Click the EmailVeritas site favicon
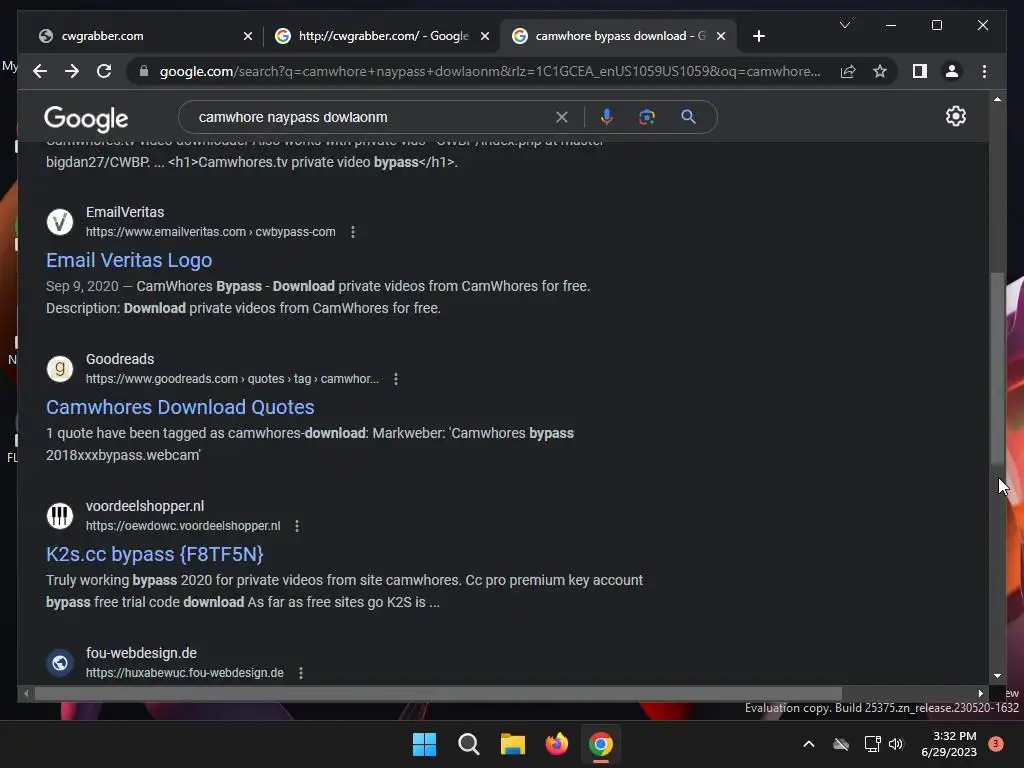This screenshot has width=1024, height=768. pyautogui.click(x=59, y=222)
